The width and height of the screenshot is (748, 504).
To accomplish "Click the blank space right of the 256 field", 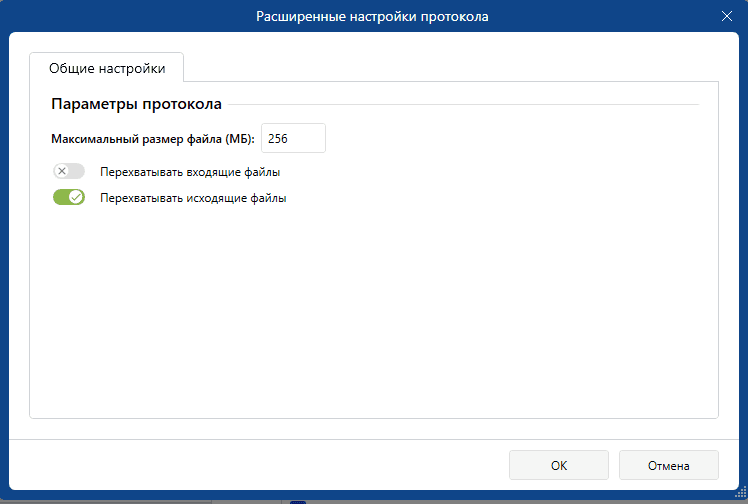I will click(500, 138).
